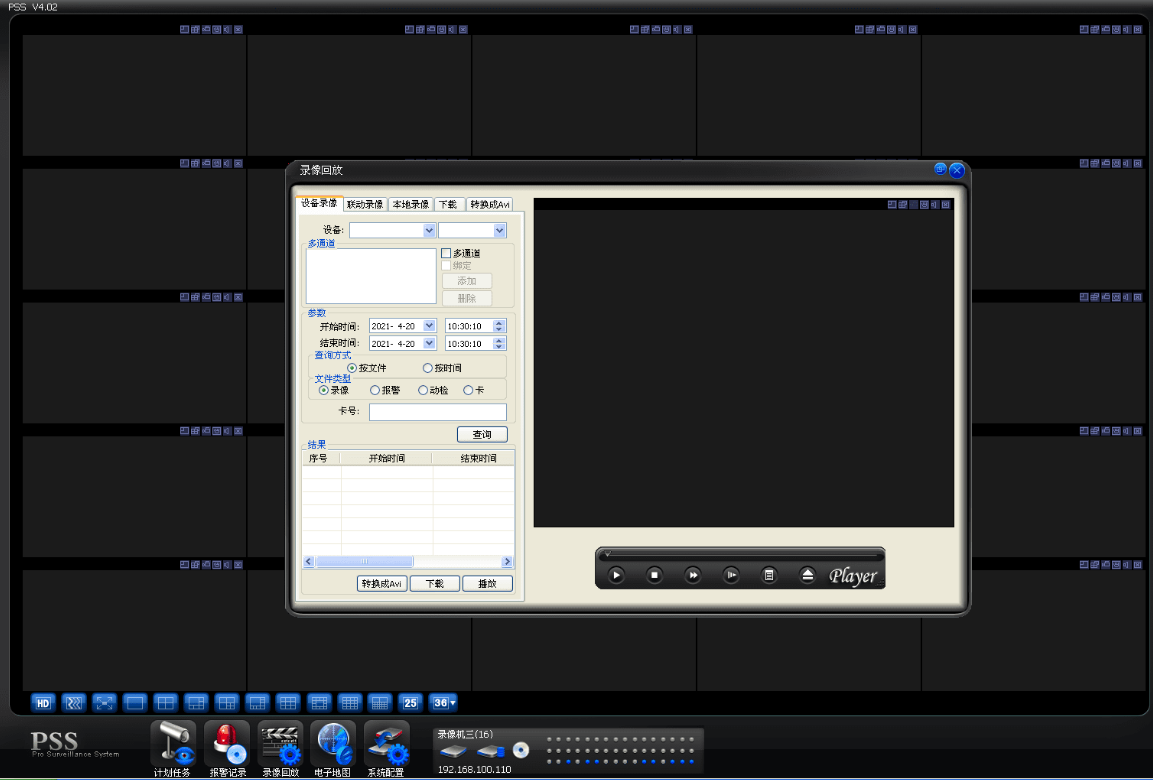This screenshot has width=1153, height=780.
Task: Open 系统配置 system configuration icon
Action: pyautogui.click(x=387, y=744)
